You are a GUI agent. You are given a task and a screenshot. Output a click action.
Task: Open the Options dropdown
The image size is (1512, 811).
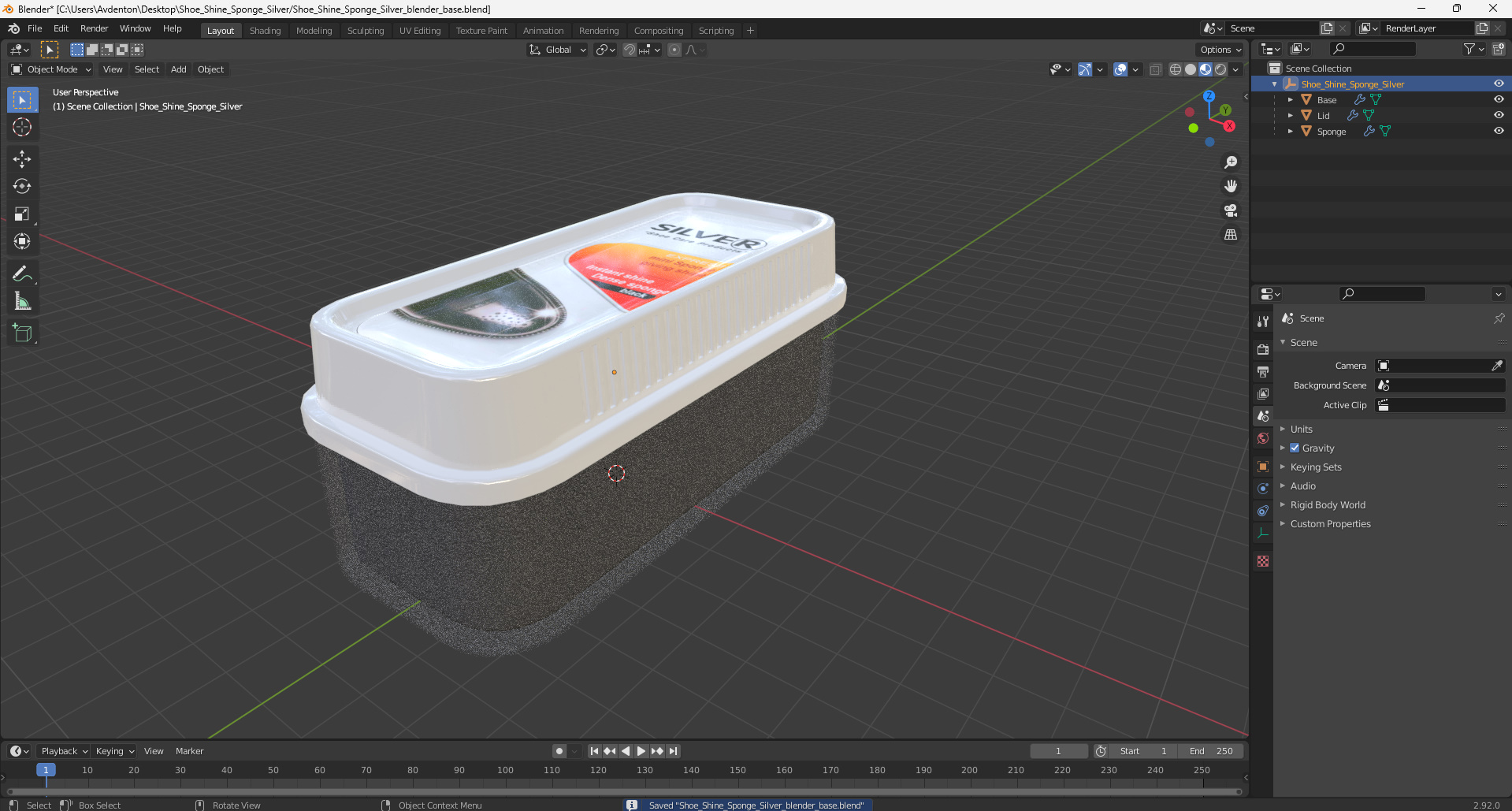tap(1220, 50)
